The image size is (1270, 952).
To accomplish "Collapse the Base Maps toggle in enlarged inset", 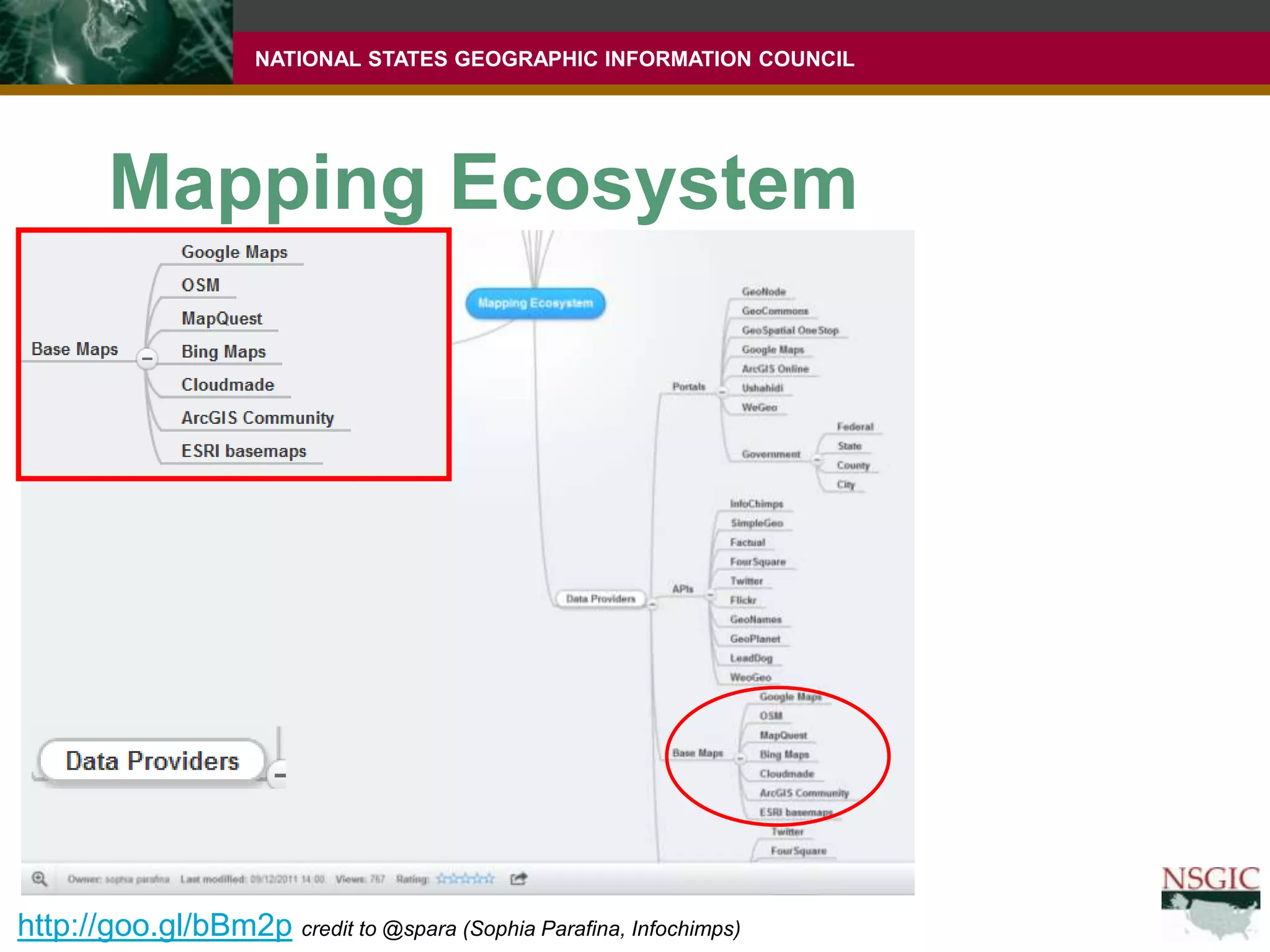I will pos(147,358).
